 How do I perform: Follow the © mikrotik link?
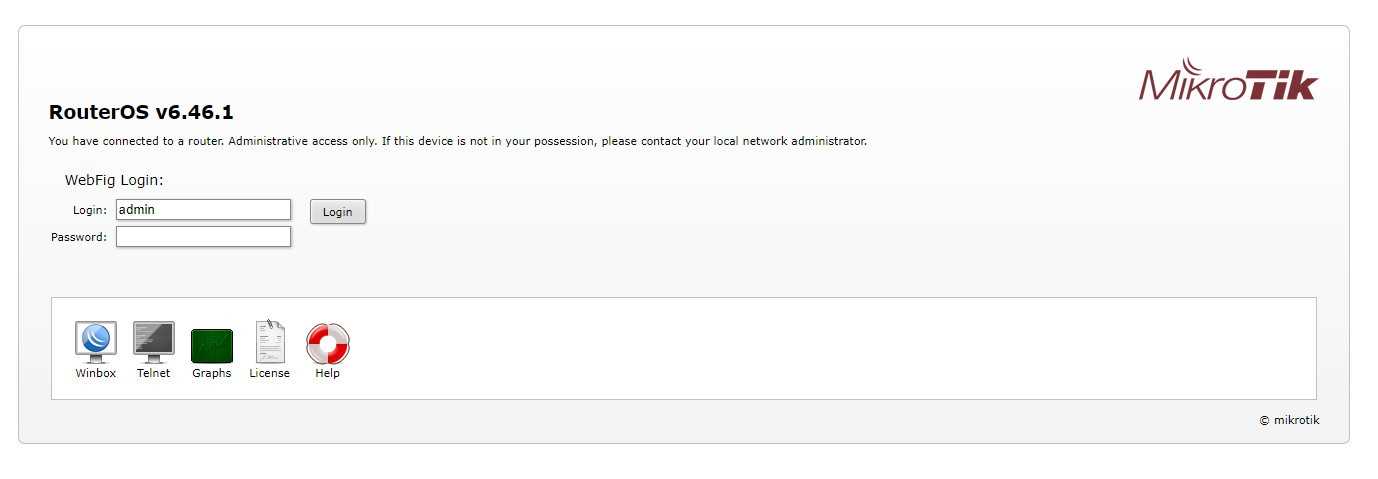(1289, 420)
